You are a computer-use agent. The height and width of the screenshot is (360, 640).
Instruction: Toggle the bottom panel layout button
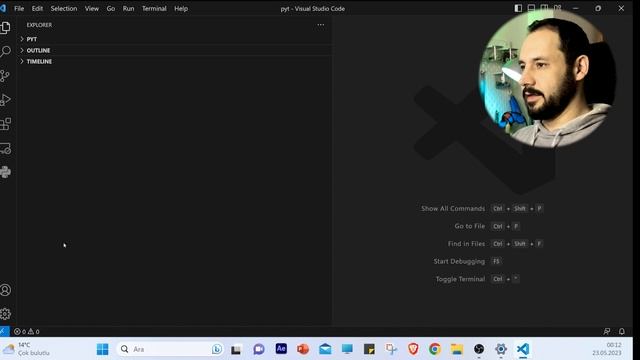(x=531, y=8)
